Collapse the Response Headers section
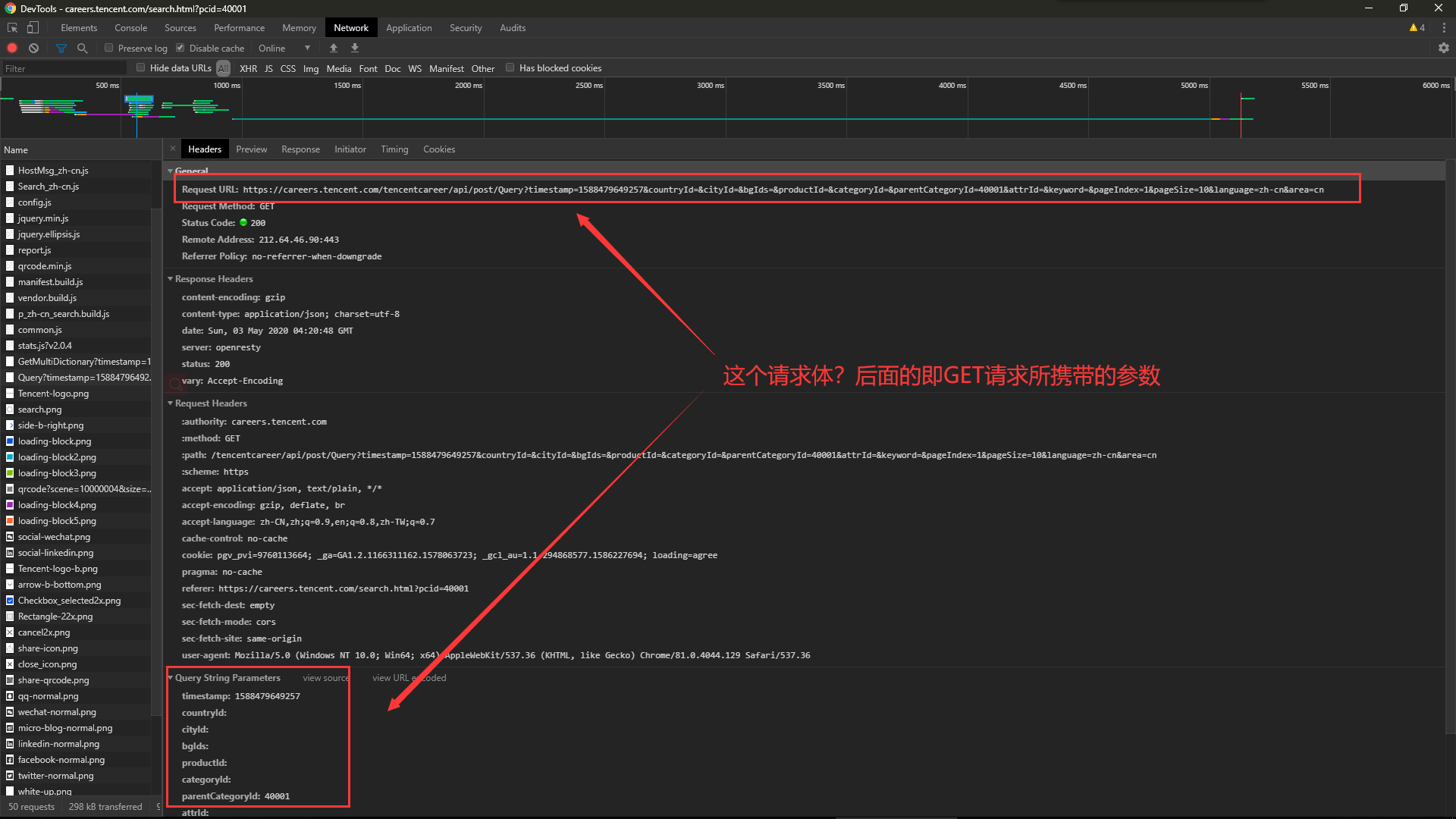 coord(171,279)
